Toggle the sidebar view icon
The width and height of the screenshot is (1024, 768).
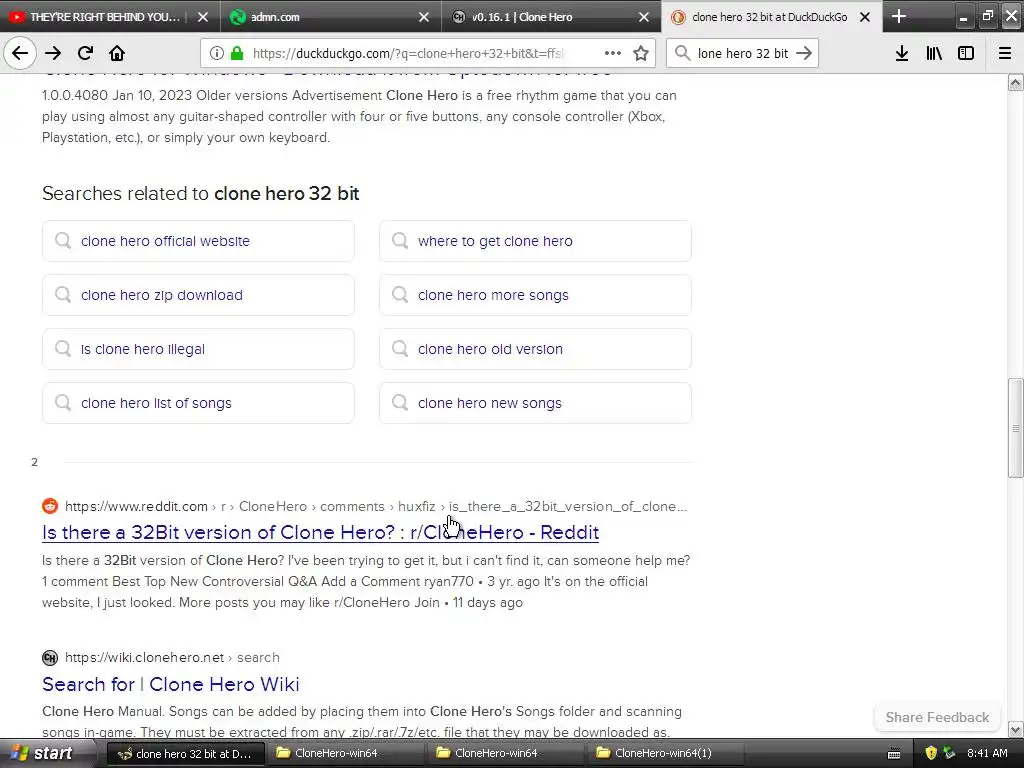(x=966, y=53)
